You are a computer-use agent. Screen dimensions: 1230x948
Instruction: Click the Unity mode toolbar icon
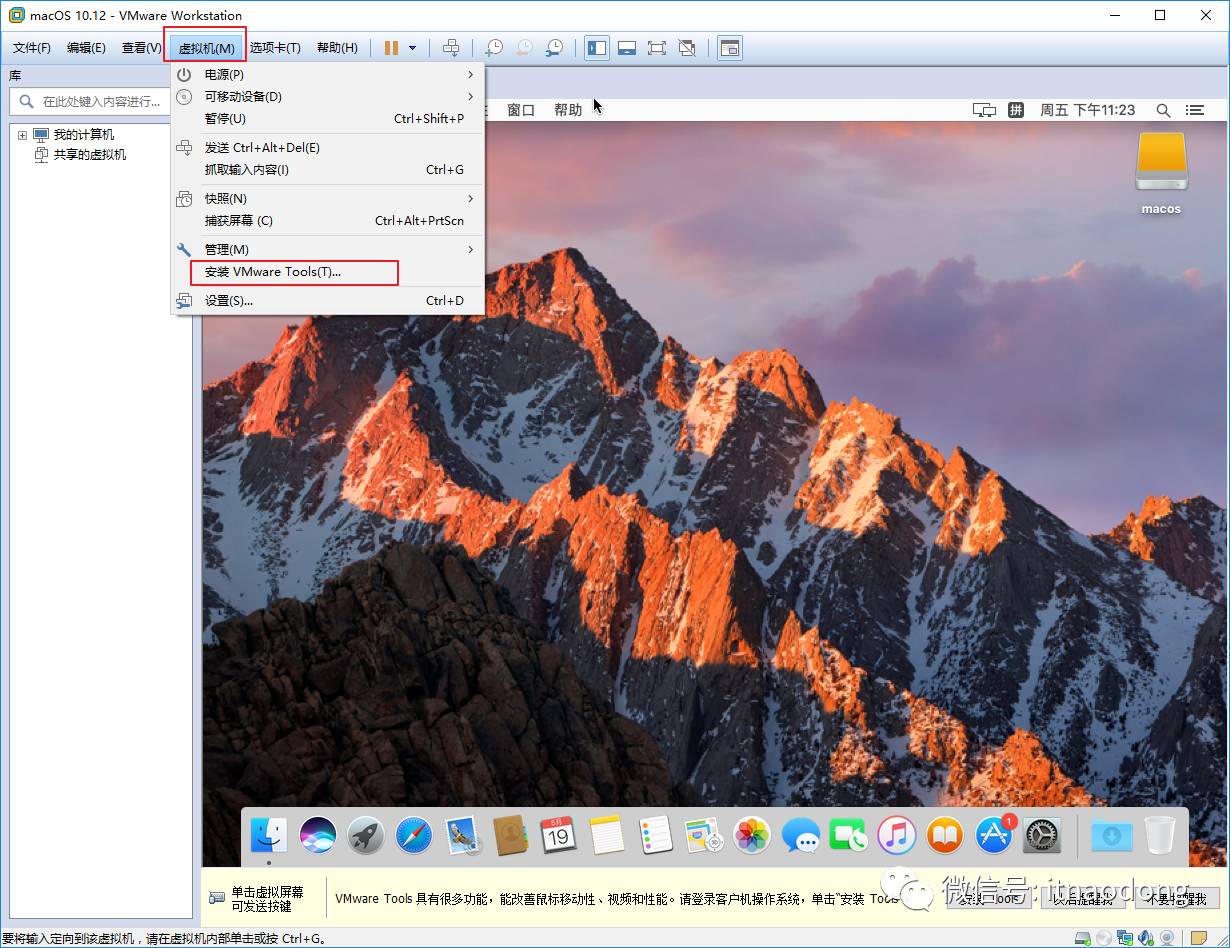(x=687, y=48)
